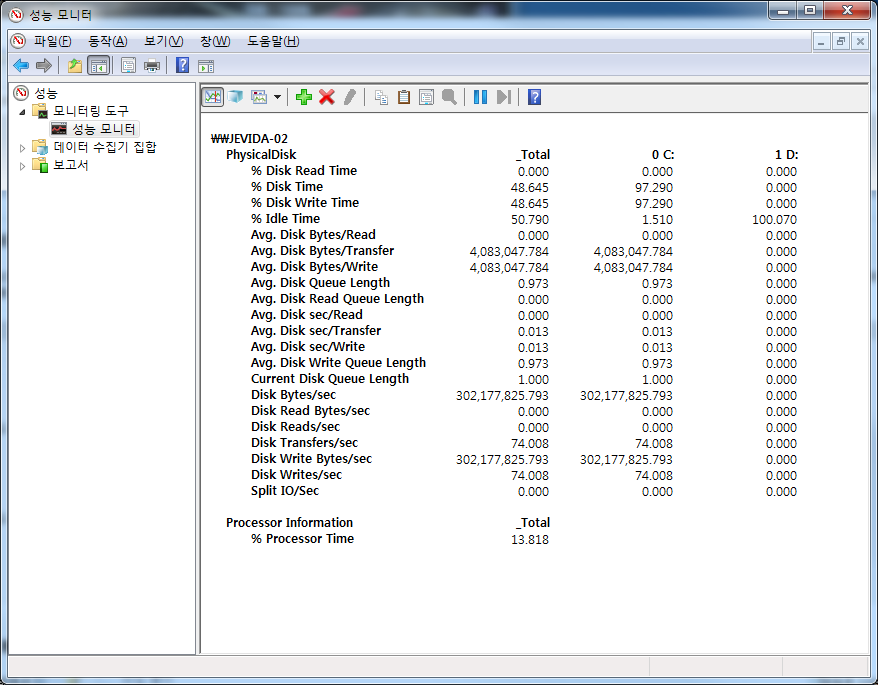Viewport: 878px width, 685px height.
Task: Collapse the 모니터링 도구 tree node
Action: pyautogui.click(x=22, y=111)
